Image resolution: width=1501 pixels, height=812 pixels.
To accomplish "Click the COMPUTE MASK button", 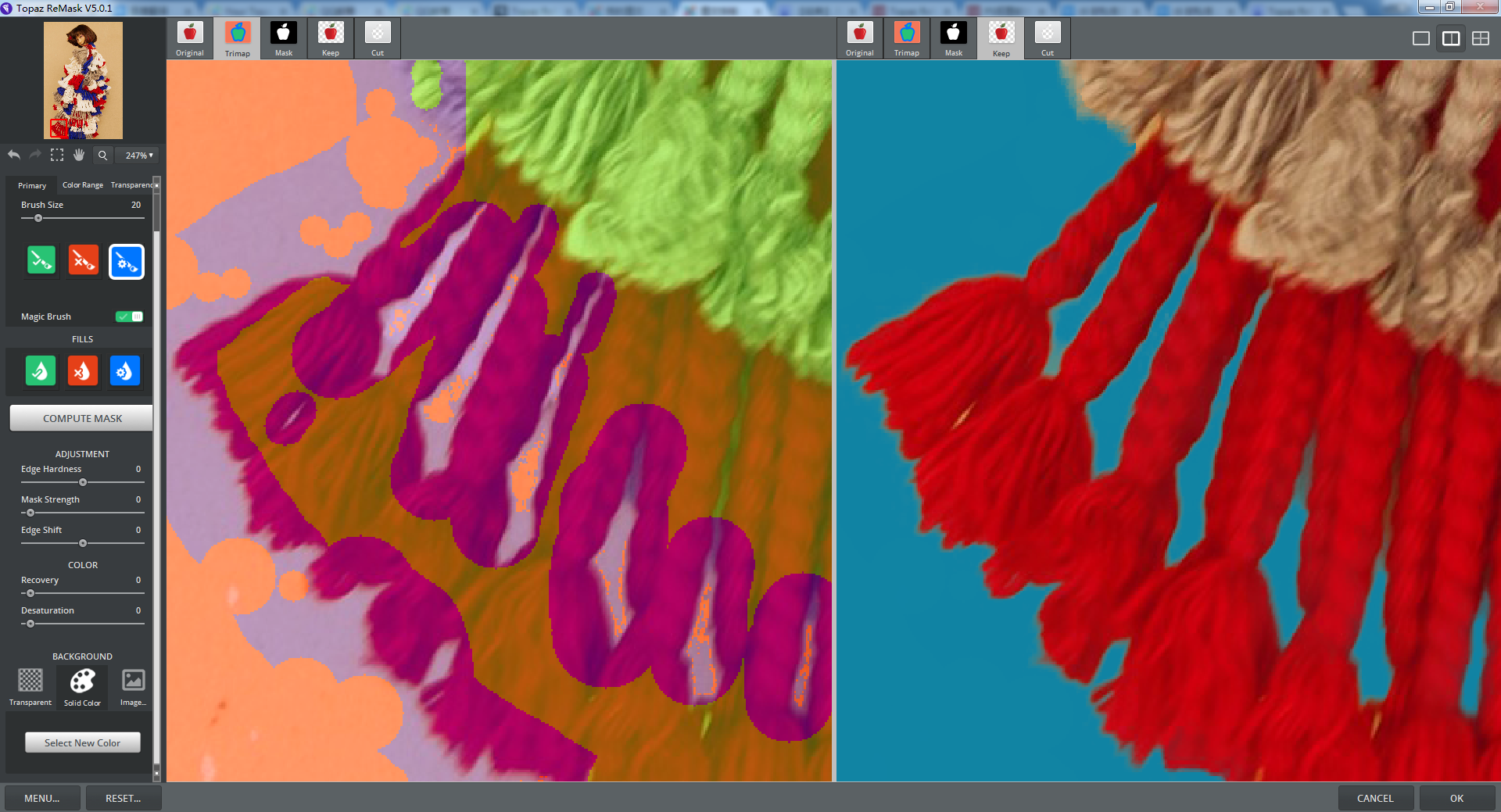I will click(x=82, y=418).
